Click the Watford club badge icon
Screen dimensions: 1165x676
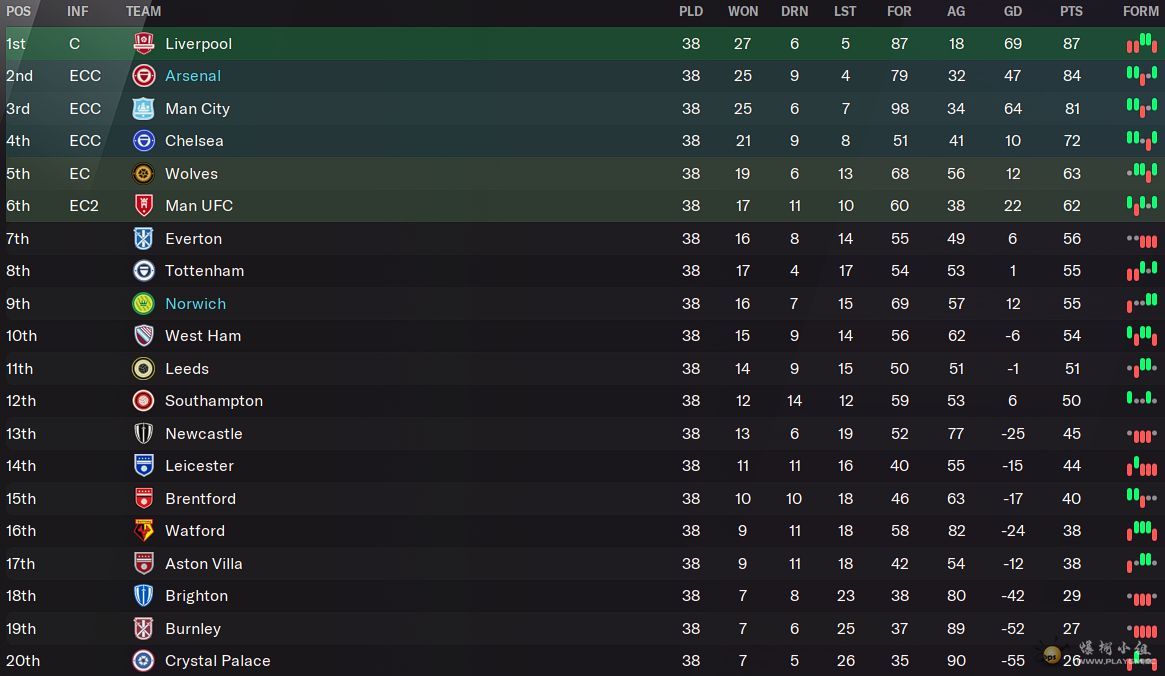(144, 531)
